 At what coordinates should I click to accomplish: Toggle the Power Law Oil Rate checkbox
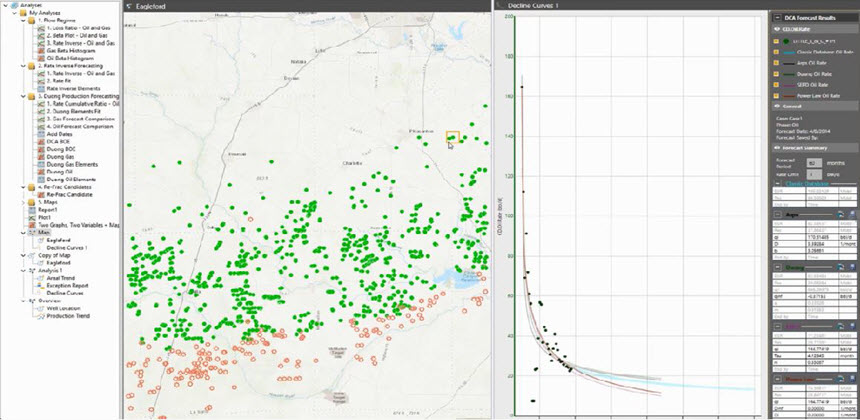775,97
